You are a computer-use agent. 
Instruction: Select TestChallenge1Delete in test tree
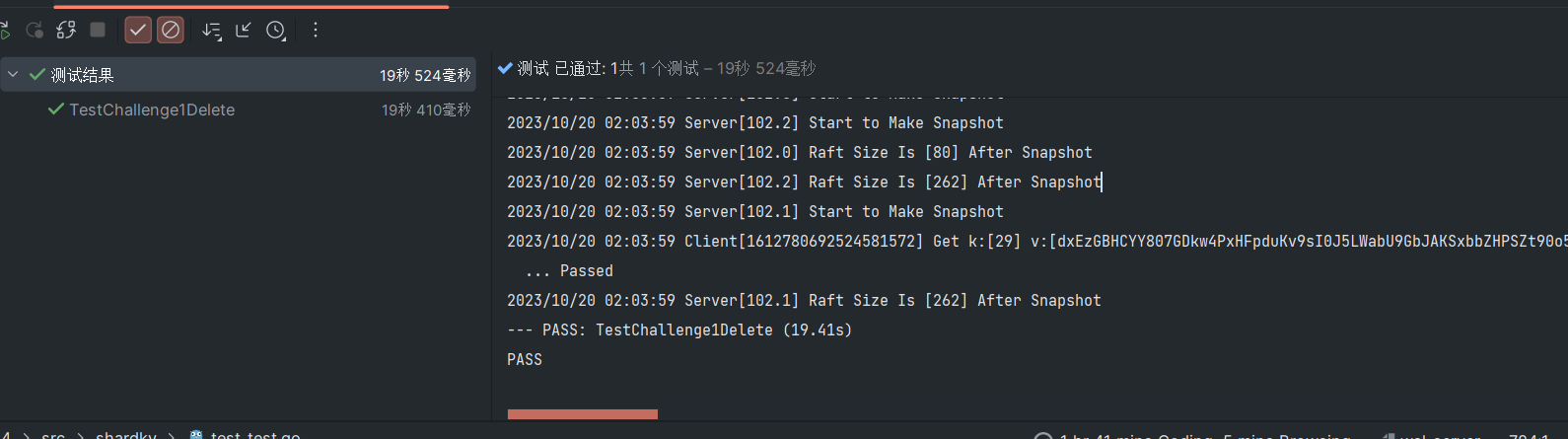coord(152,110)
